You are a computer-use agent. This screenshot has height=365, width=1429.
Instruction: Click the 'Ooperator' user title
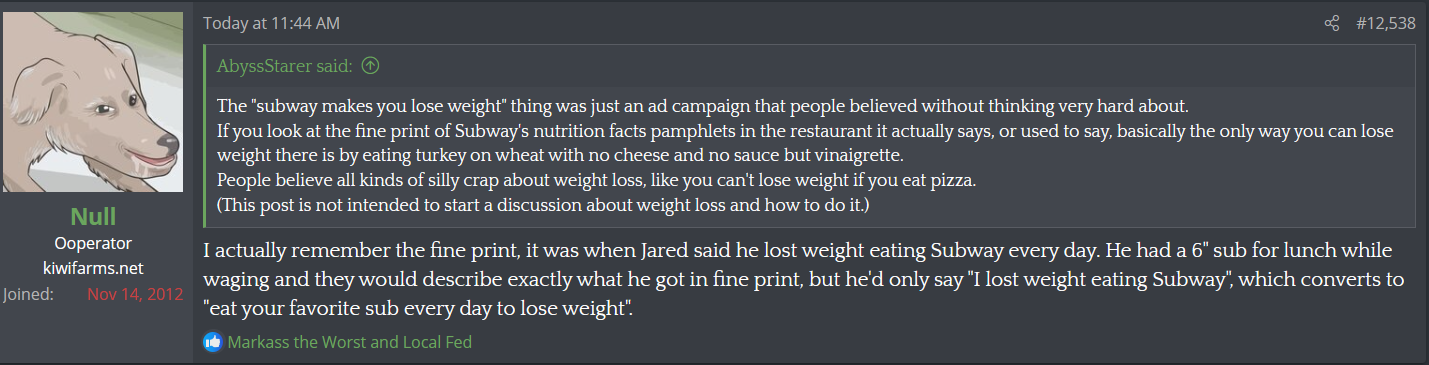click(x=93, y=244)
